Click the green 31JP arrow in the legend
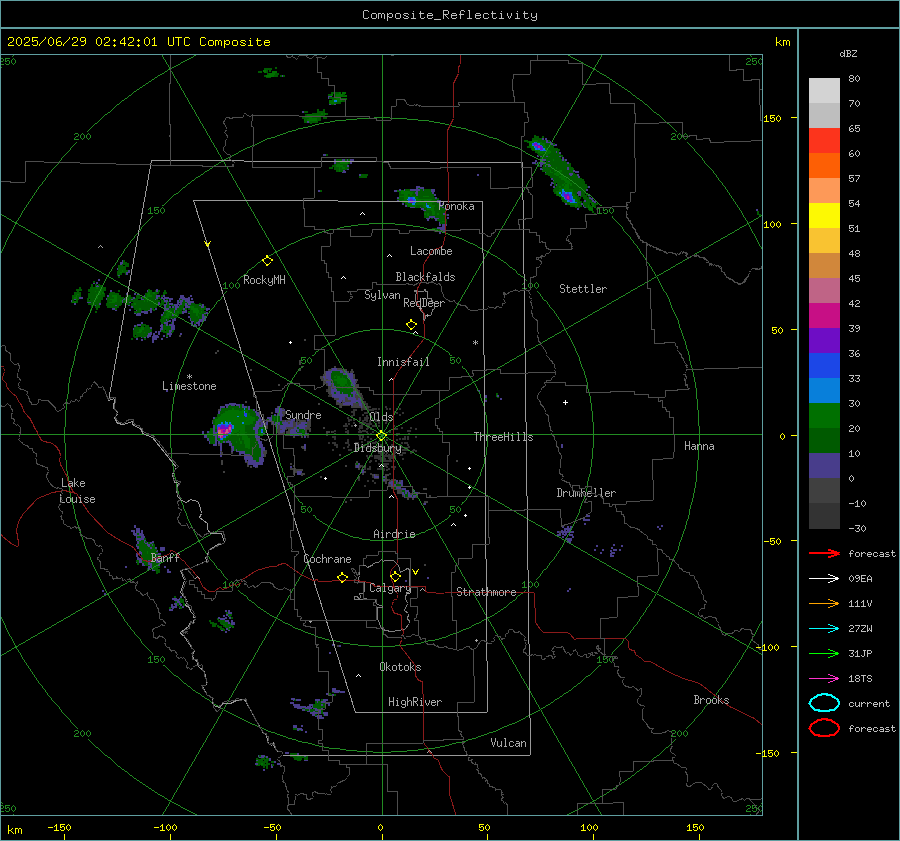 pyautogui.click(x=824, y=653)
